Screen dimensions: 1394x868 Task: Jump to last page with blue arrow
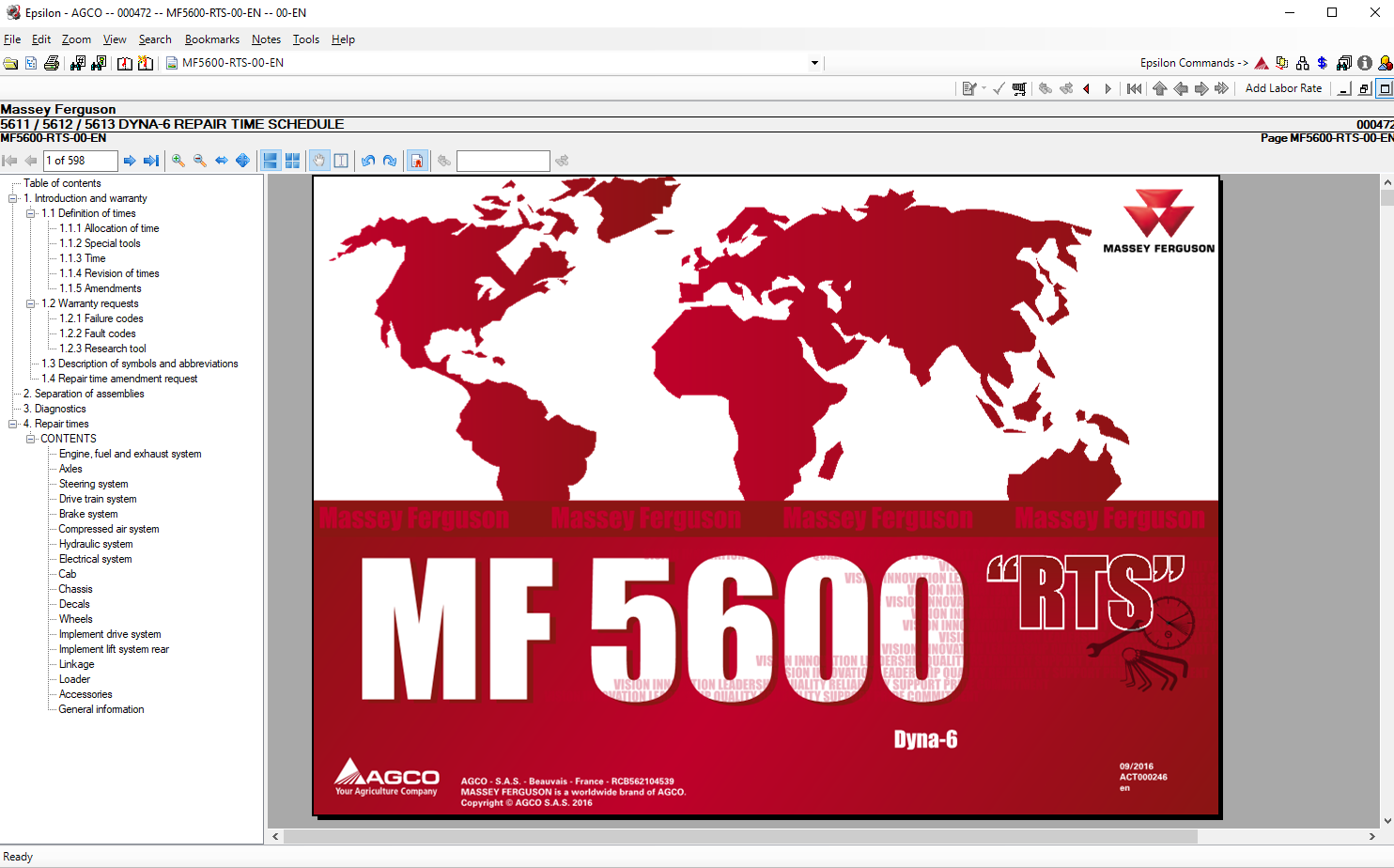coord(150,161)
